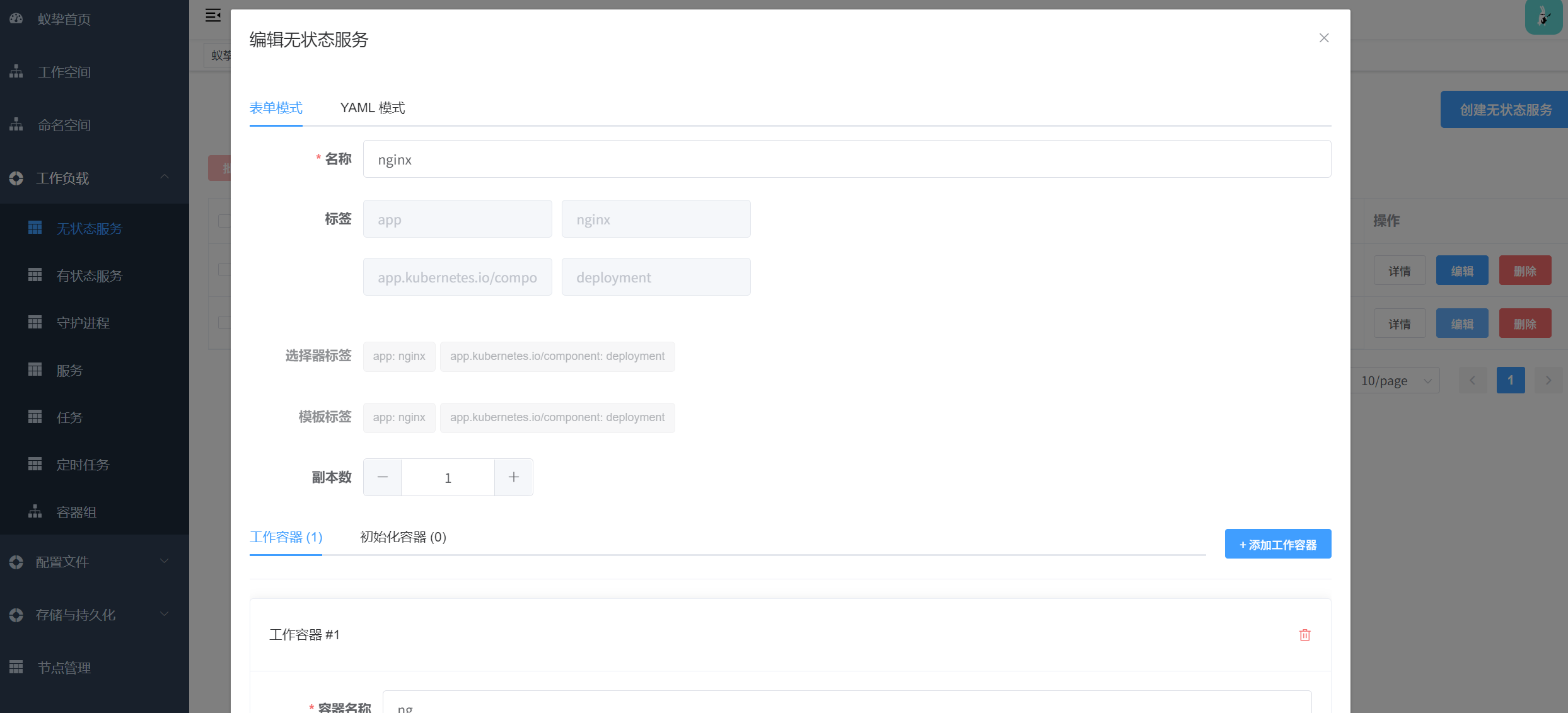Click the user avatar in top right
Image resolution: width=1568 pixels, height=713 pixels.
(x=1543, y=17)
